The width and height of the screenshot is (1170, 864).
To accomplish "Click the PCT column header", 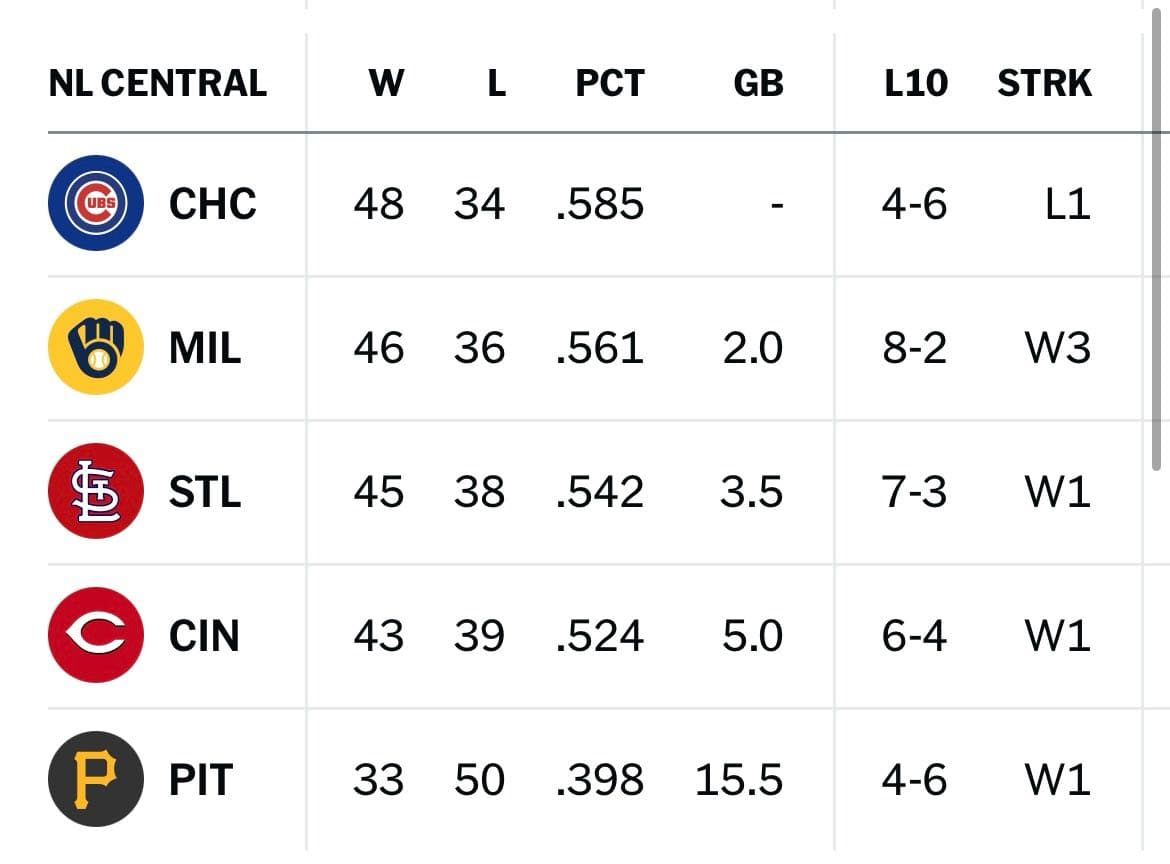I will [x=610, y=83].
